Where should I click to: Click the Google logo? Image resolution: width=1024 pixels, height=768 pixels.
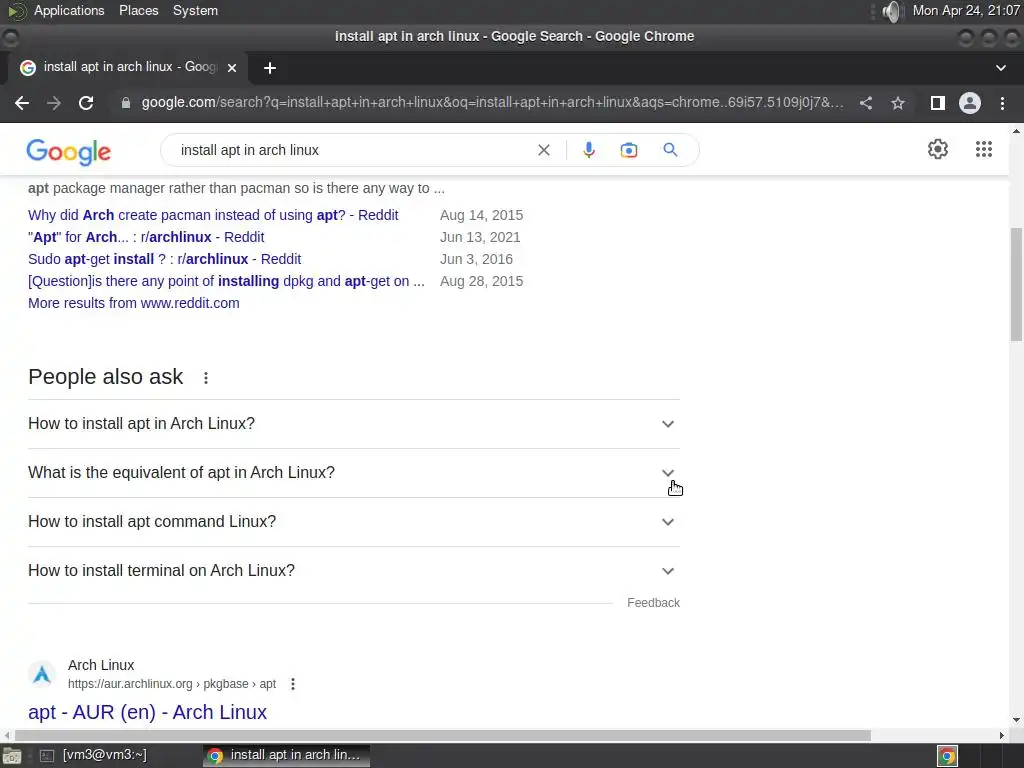click(x=69, y=152)
